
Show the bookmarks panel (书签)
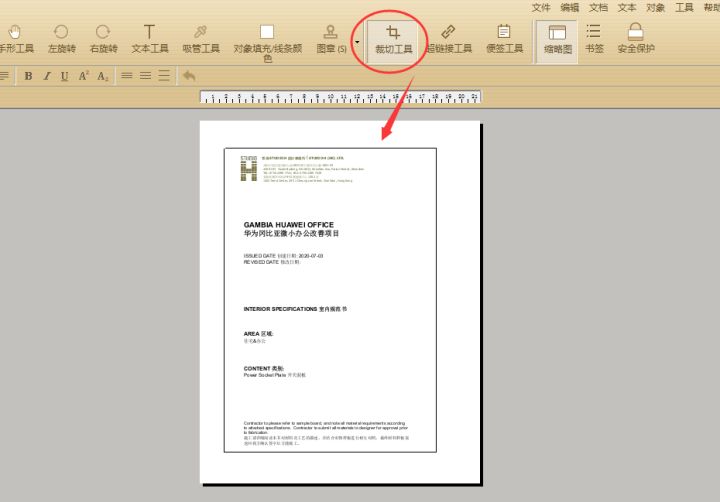click(x=594, y=39)
